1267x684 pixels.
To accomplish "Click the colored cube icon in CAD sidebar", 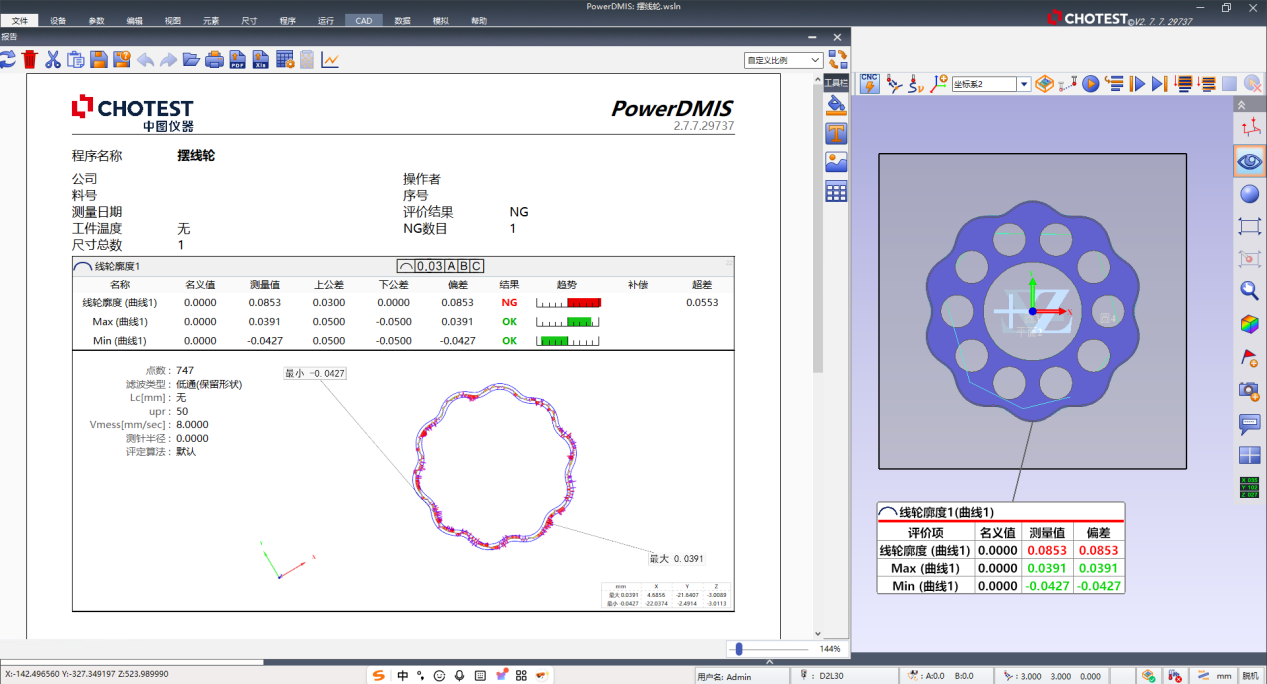I will (1249, 324).
